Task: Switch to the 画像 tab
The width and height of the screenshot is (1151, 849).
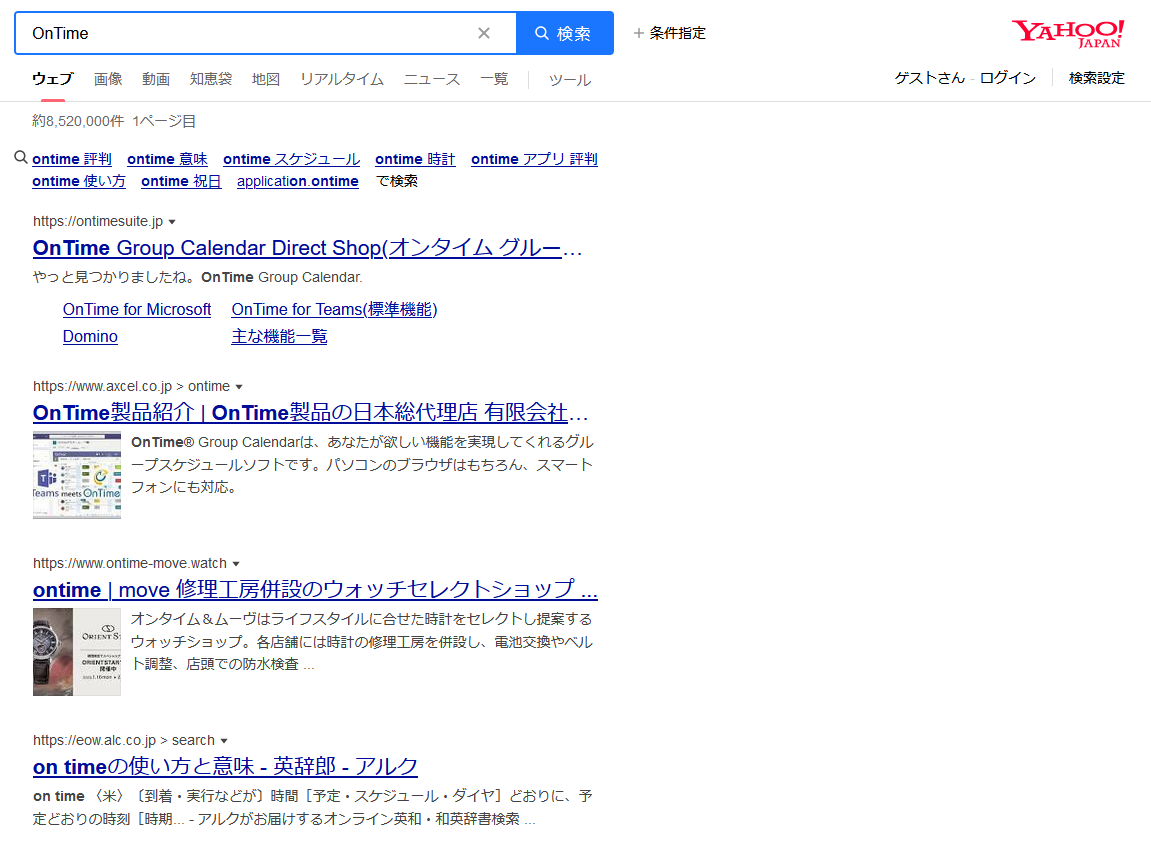Action: pos(108,79)
